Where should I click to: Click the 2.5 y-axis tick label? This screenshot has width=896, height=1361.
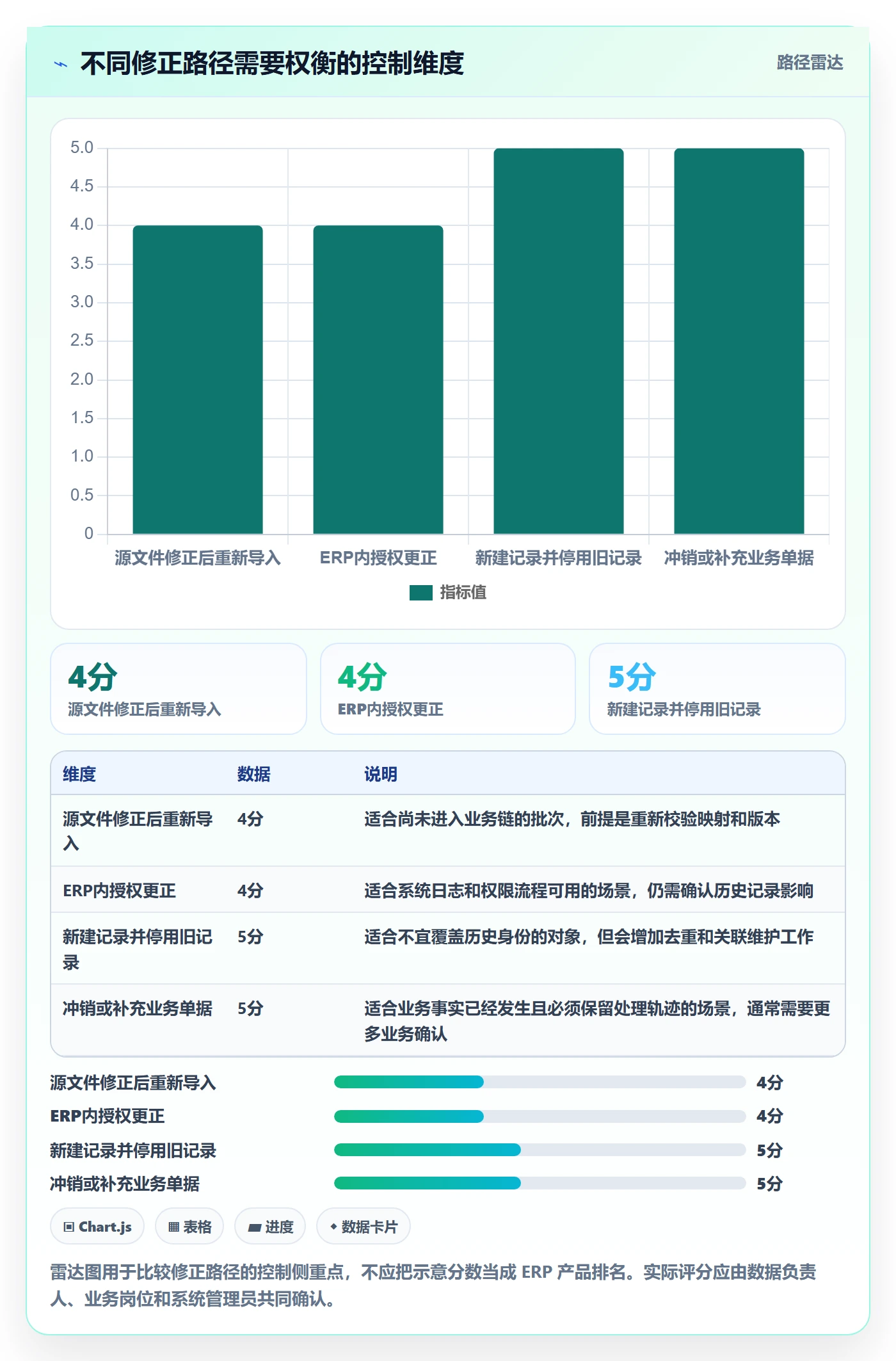pyautogui.click(x=82, y=341)
